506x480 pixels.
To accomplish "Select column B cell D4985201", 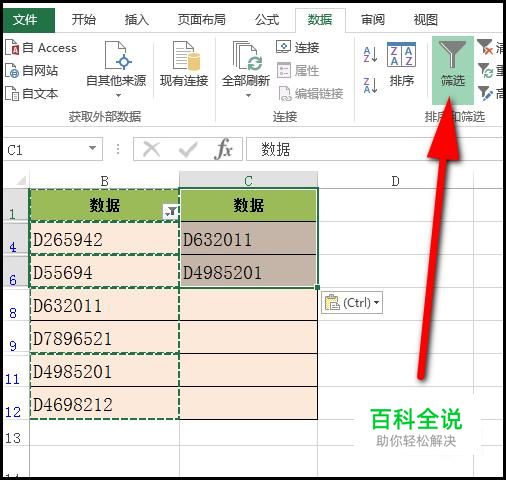I will tap(104, 371).
